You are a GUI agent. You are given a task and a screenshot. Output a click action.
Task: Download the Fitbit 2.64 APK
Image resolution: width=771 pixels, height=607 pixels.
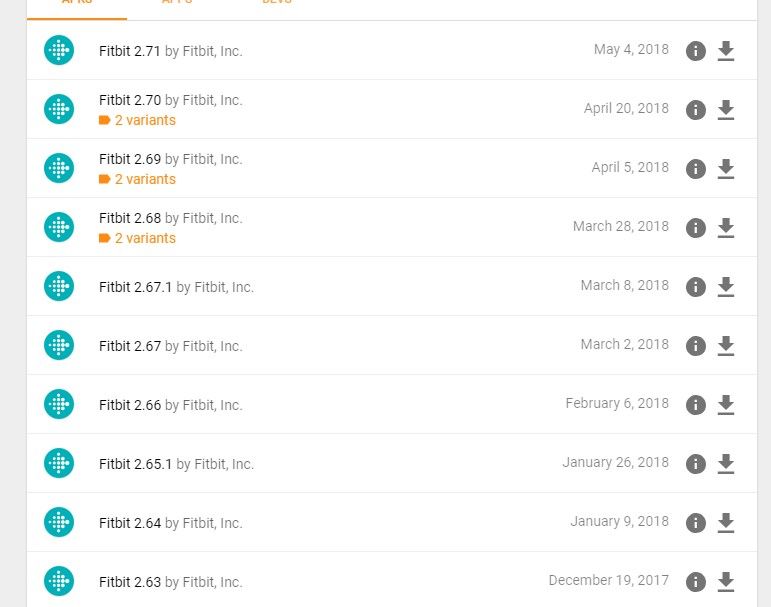pyautogui.click(x=726, y=523)
